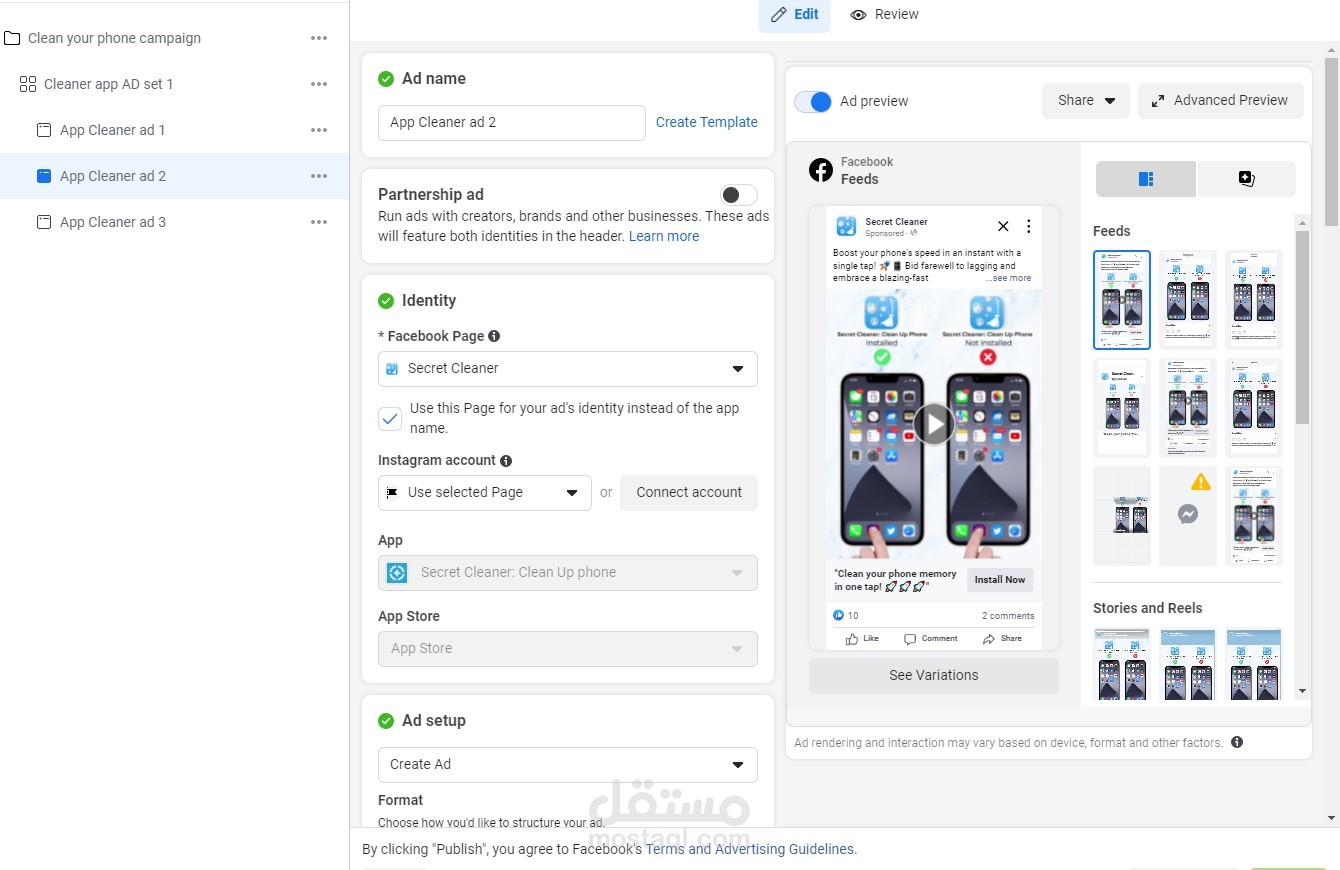
Task: Click the Facebook Page info icon
Action: [x=494, y=336]
